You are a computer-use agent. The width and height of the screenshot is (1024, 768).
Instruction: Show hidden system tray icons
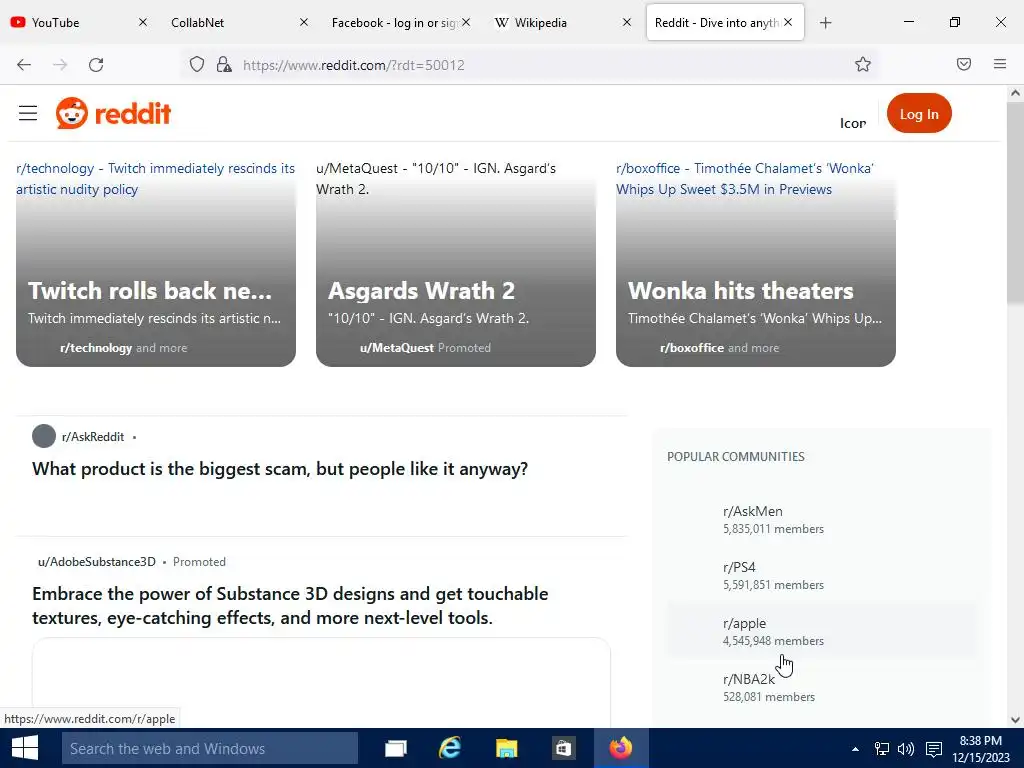coord(855,749)
